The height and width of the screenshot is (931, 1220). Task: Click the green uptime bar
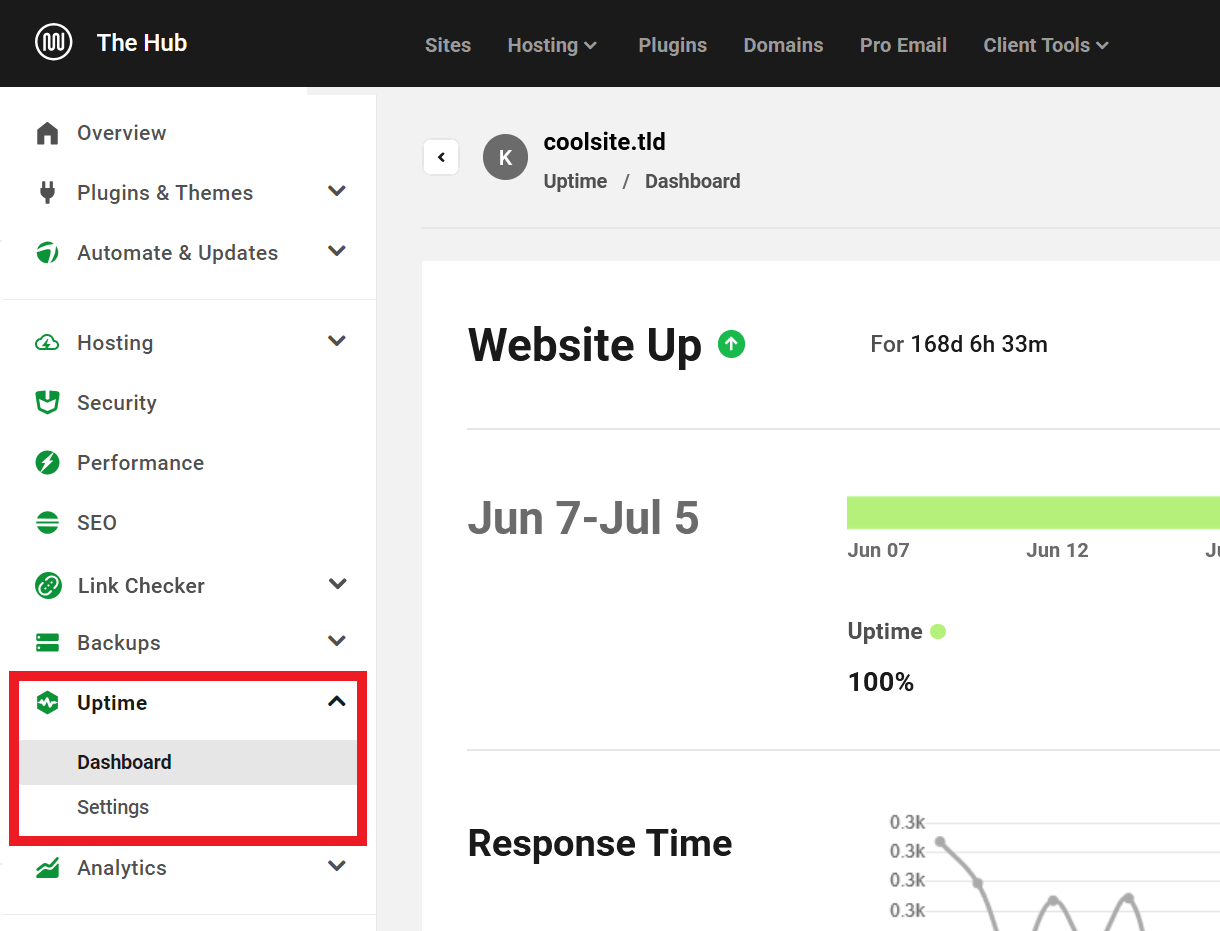[x=1033, y=512]
